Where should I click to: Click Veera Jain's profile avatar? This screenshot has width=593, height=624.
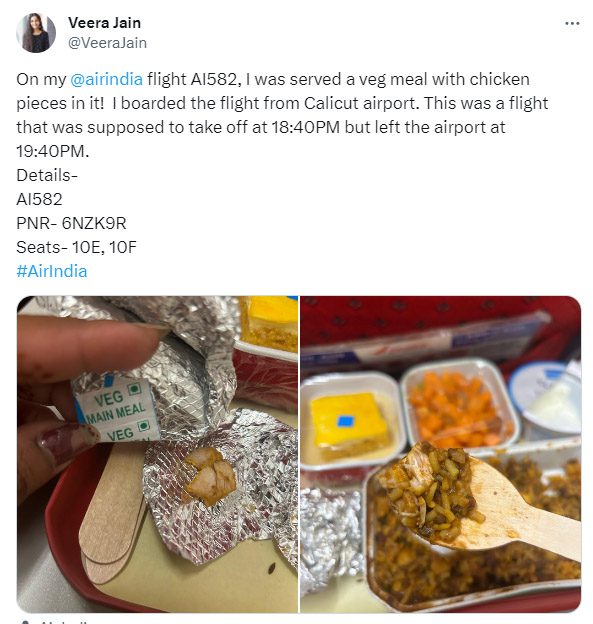tap(36, 33)
